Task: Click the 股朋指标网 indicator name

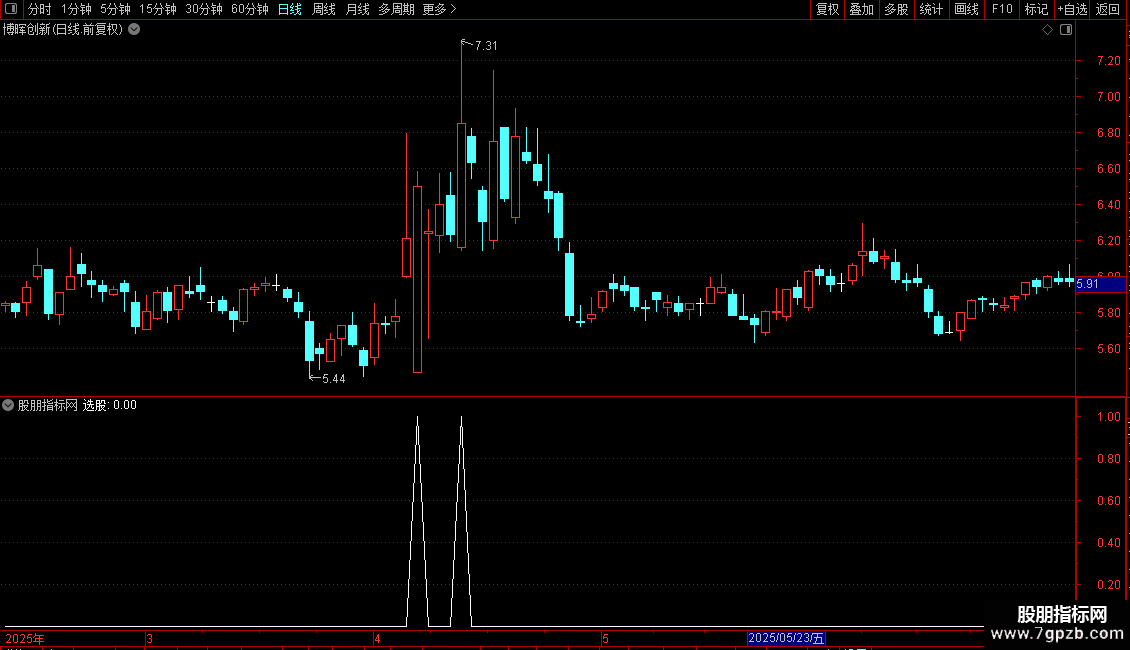Action: (48, 405)
